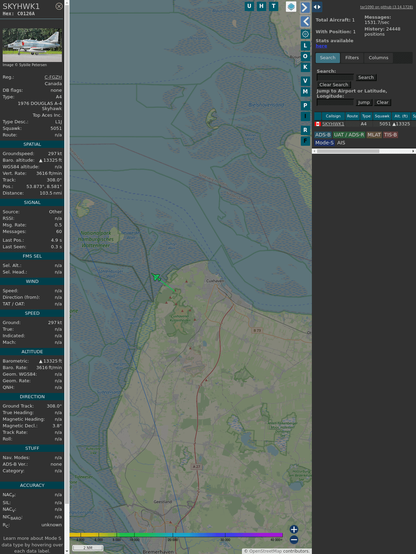Click the altitude color scale bar
The width and height of the screenshot is (416, 554).
tap(176, 535)
